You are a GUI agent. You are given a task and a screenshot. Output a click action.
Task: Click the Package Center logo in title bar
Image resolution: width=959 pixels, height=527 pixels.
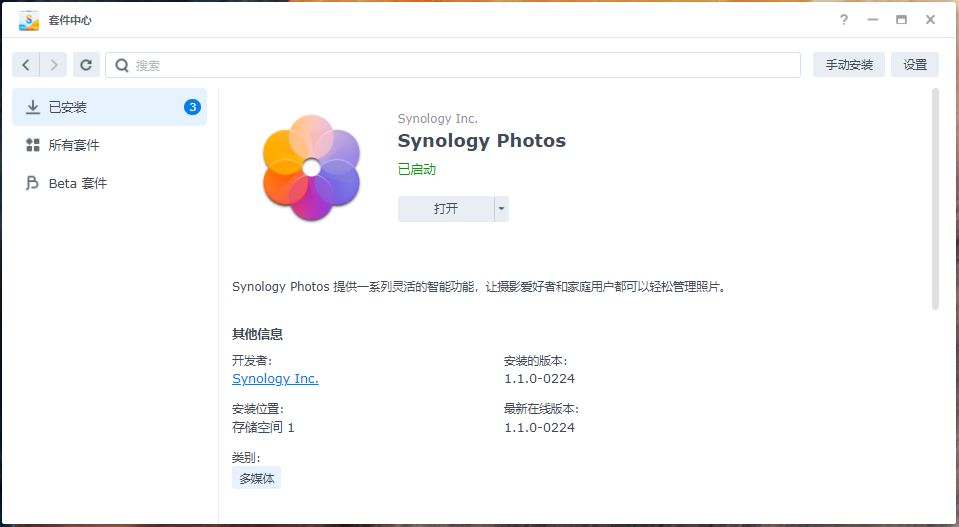(29, 20)
